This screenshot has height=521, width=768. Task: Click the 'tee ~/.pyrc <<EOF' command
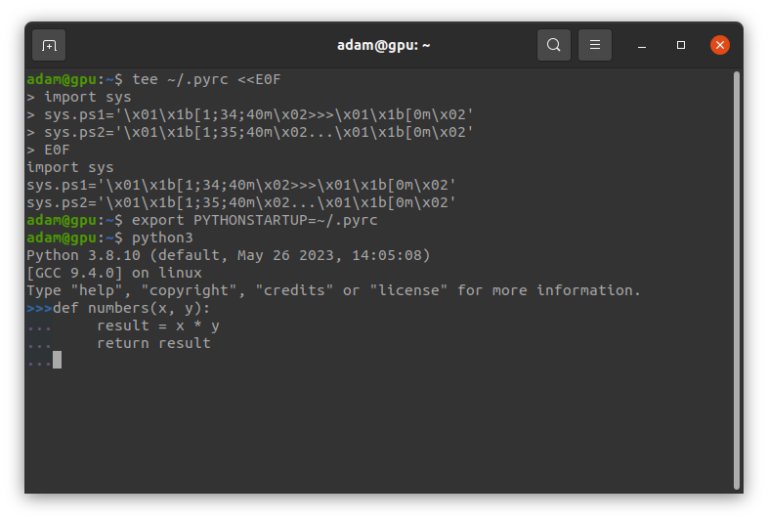(206, 79)
